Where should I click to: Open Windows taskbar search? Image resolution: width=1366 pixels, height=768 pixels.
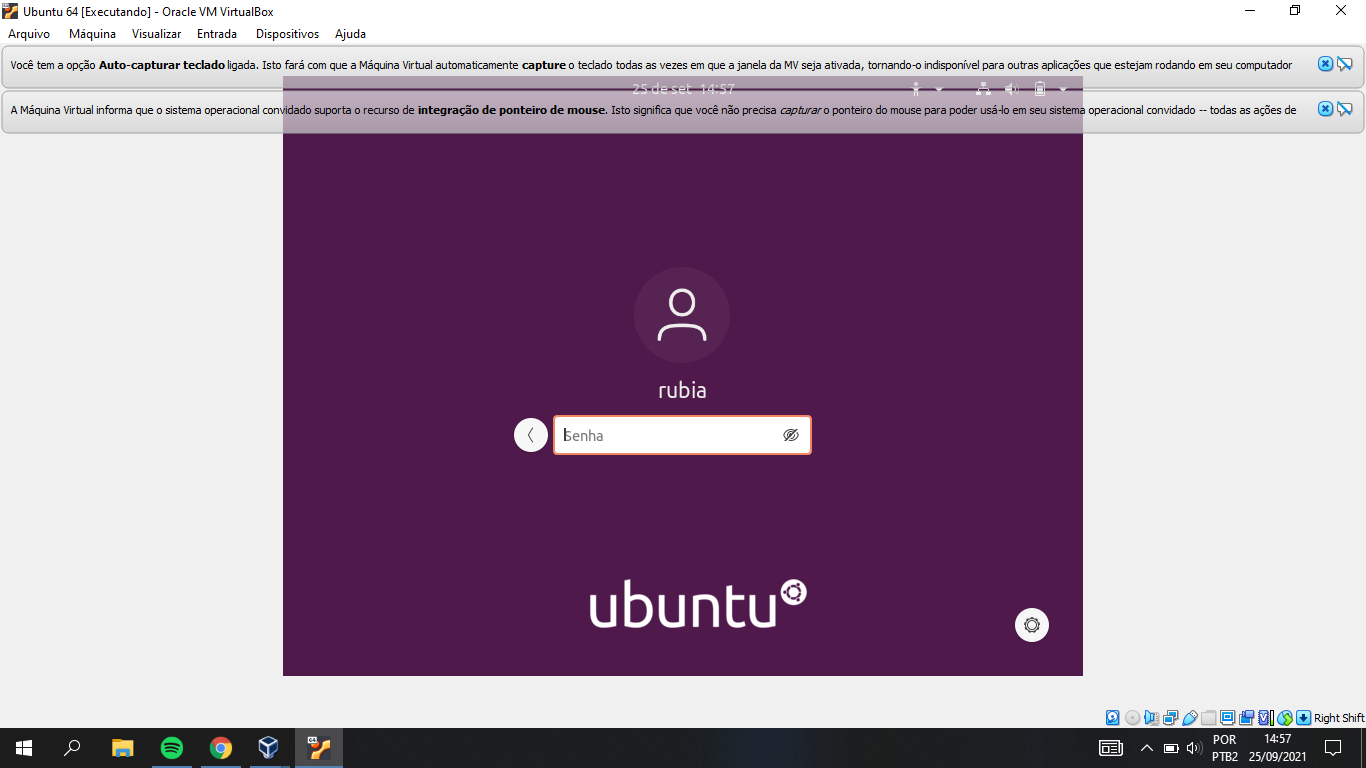[72, 748]
